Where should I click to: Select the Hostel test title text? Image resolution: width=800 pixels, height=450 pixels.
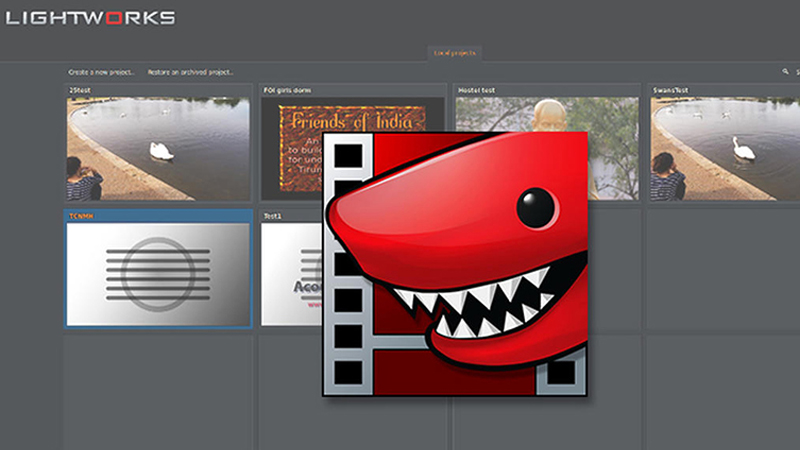pyautogui.click(x=476, y=90)
